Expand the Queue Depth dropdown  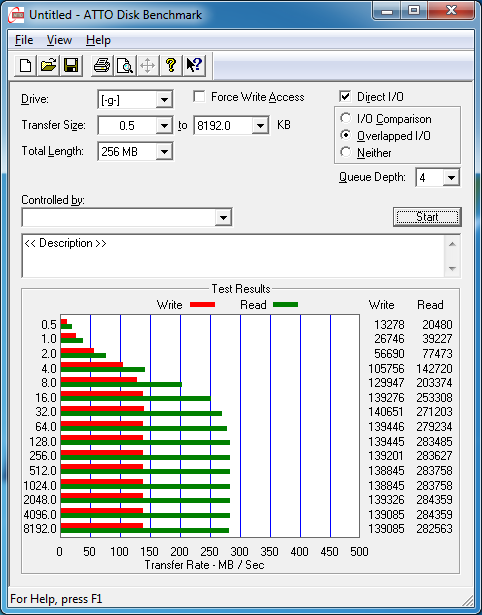click(451, 178)
